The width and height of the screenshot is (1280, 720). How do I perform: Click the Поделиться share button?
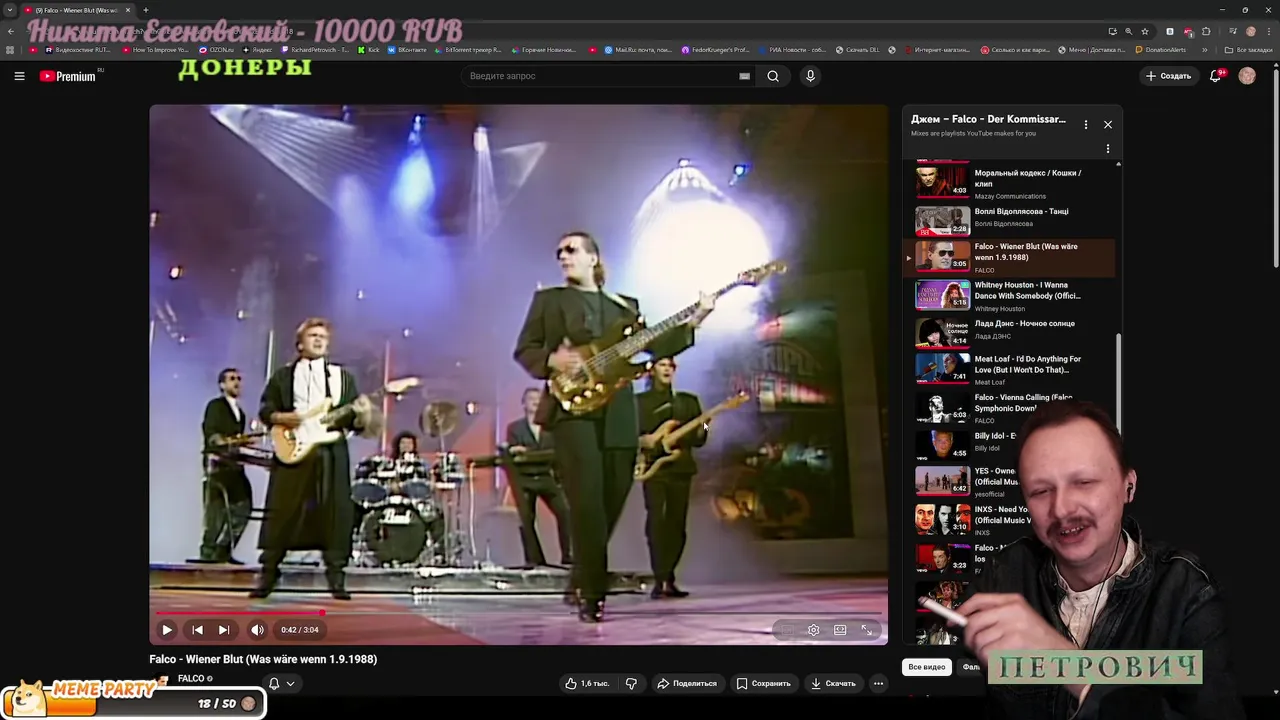click(687, 684)
